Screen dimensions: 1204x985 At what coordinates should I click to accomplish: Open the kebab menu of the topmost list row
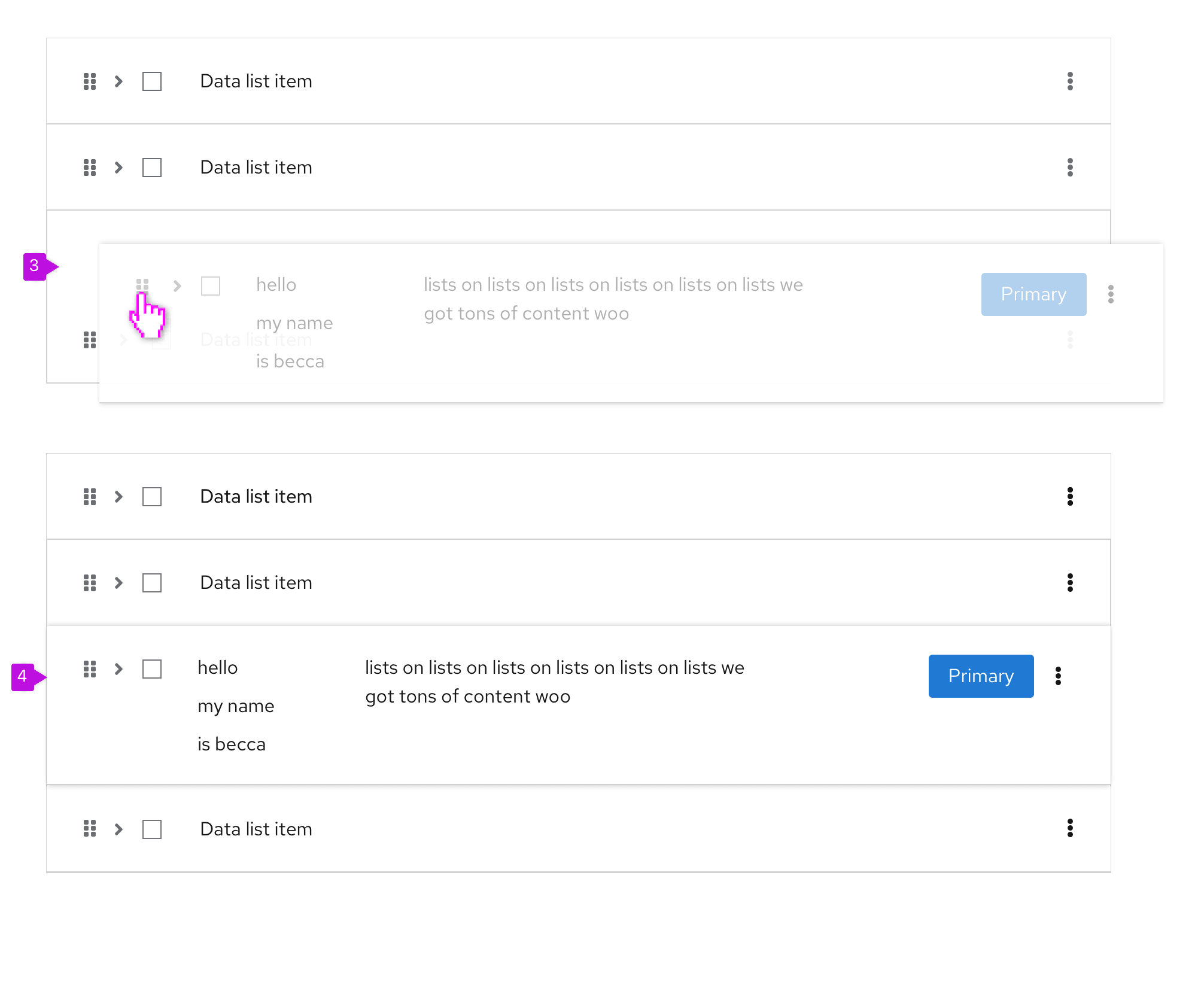(1070, 81)
